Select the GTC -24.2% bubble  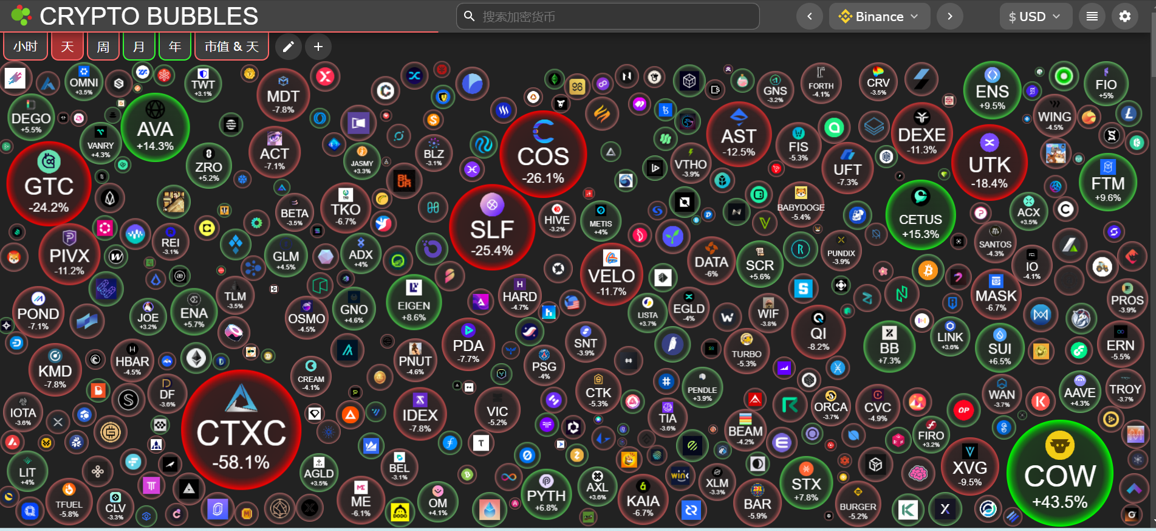[x=49, y=184]
